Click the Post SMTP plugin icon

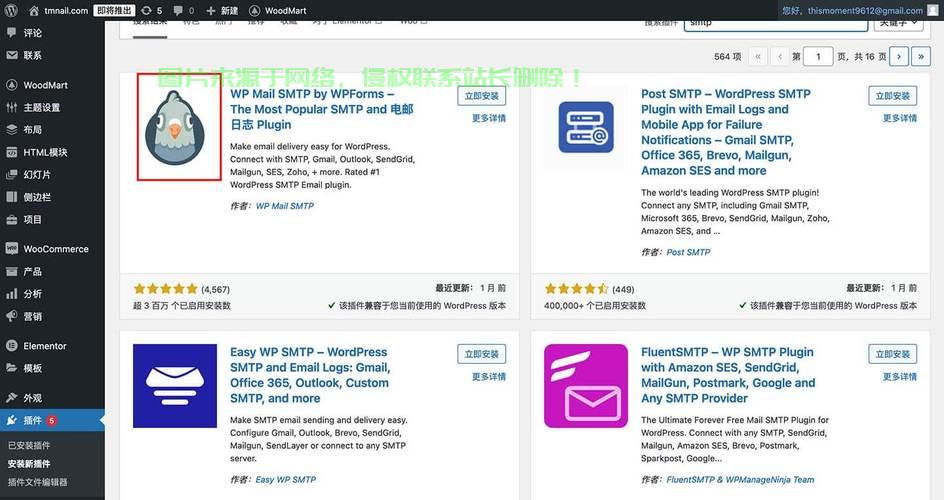pyautogui.click(x=585, y=129)
